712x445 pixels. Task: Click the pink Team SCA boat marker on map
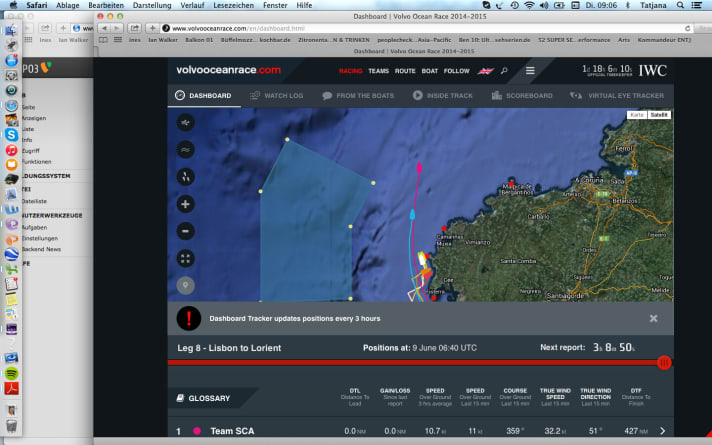[419, 167]
